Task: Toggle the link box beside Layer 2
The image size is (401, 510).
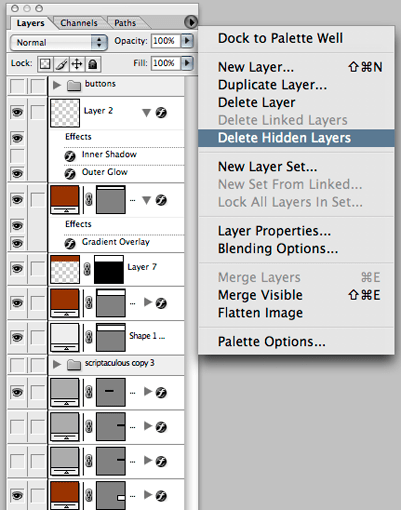Action: (38, 112)
